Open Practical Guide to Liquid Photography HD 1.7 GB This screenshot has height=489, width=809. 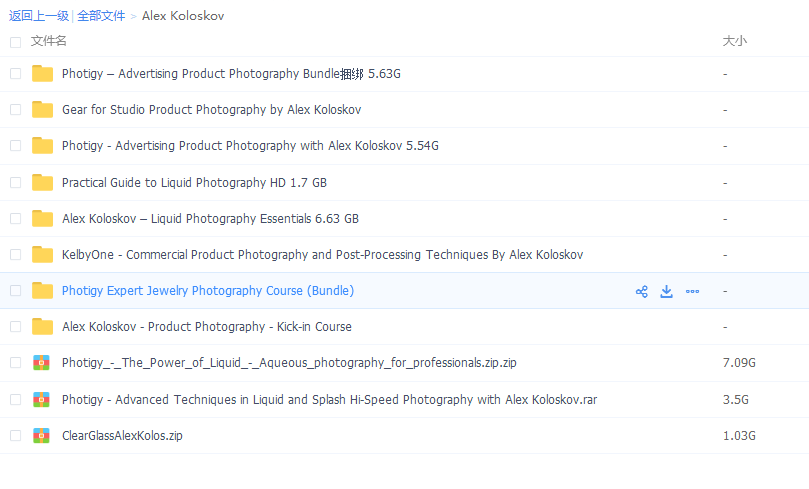coord(194,183)
